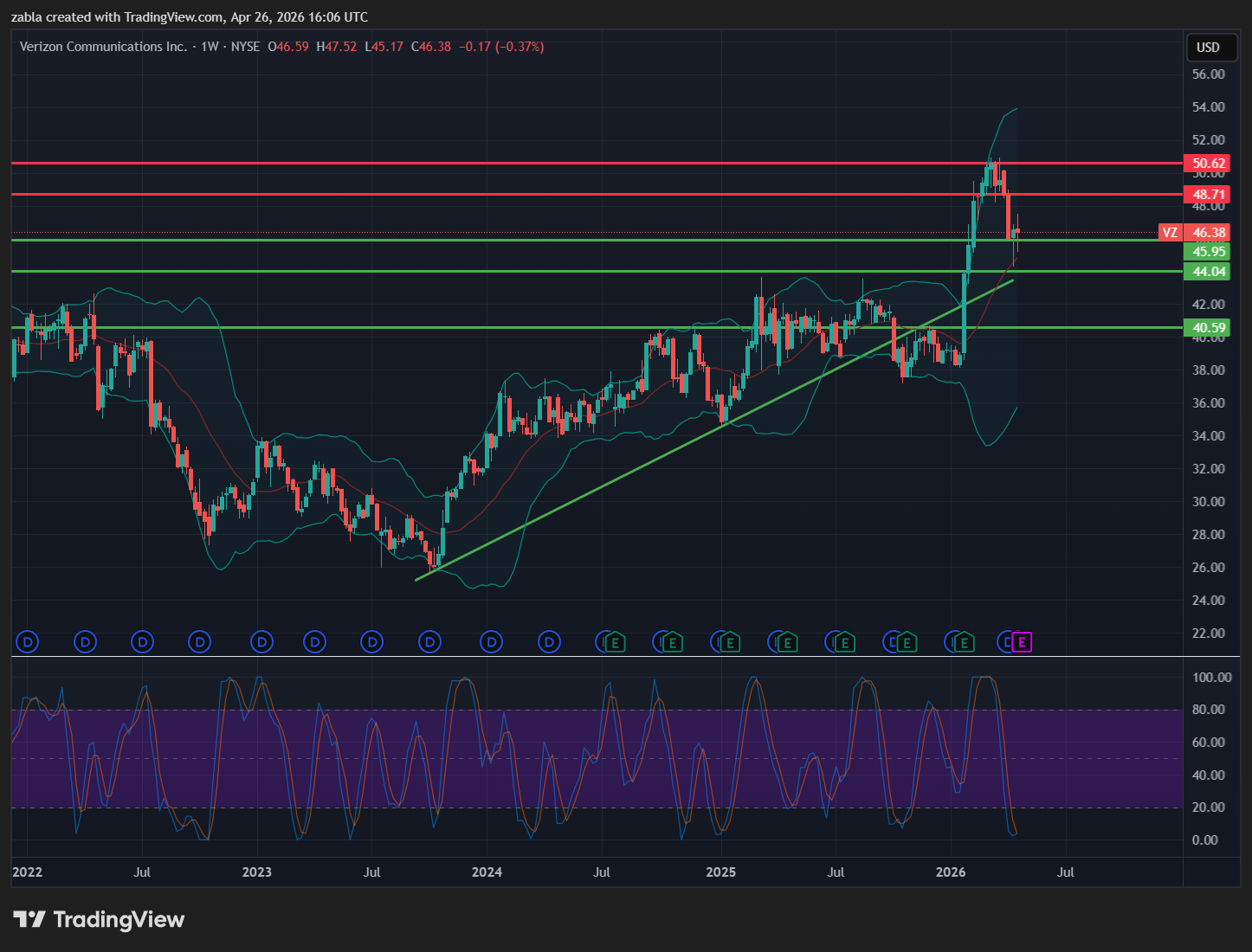Select the dividend marker at the 2023 label
Image resolution: width=1252 pixels, height=952 pixels.
click(x=261, y=642)
